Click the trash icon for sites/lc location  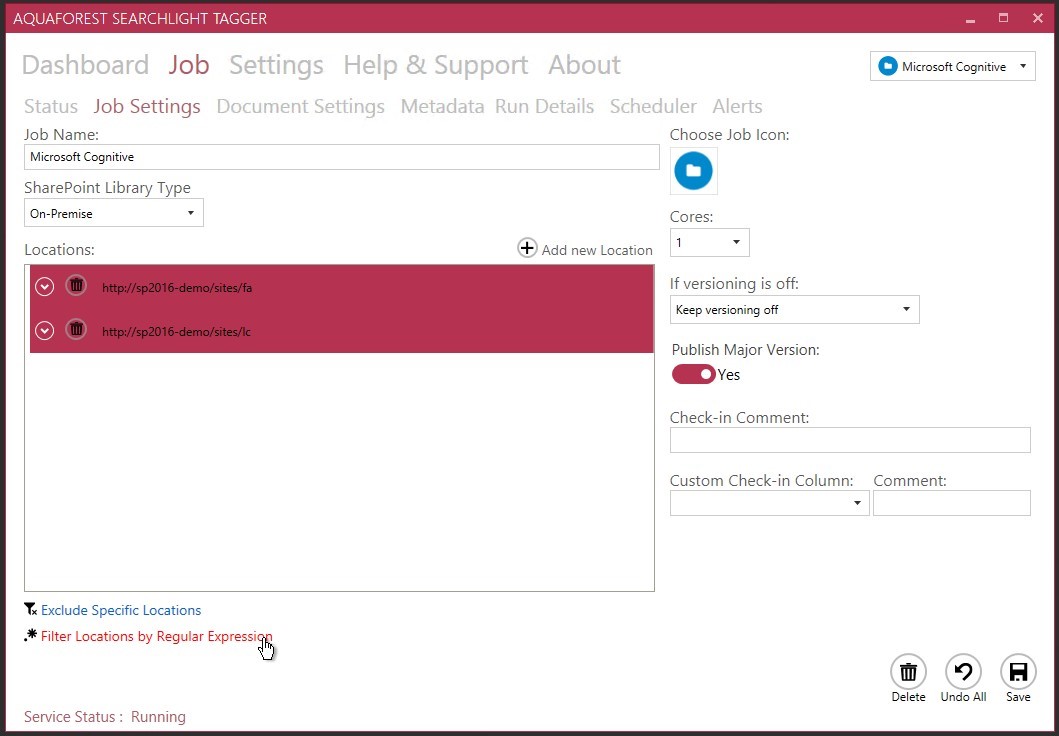(x=76, y=329)
